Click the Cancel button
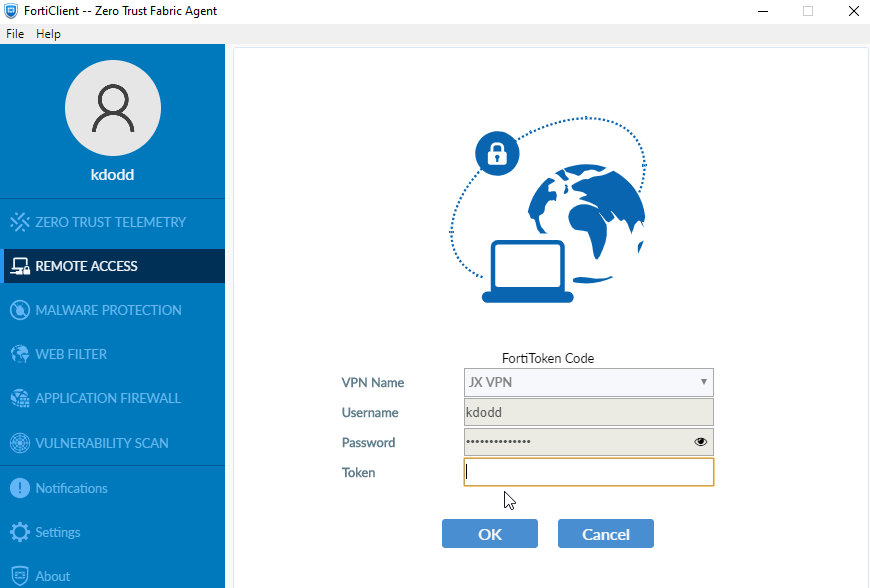870x588 pixels. point(606,534)
